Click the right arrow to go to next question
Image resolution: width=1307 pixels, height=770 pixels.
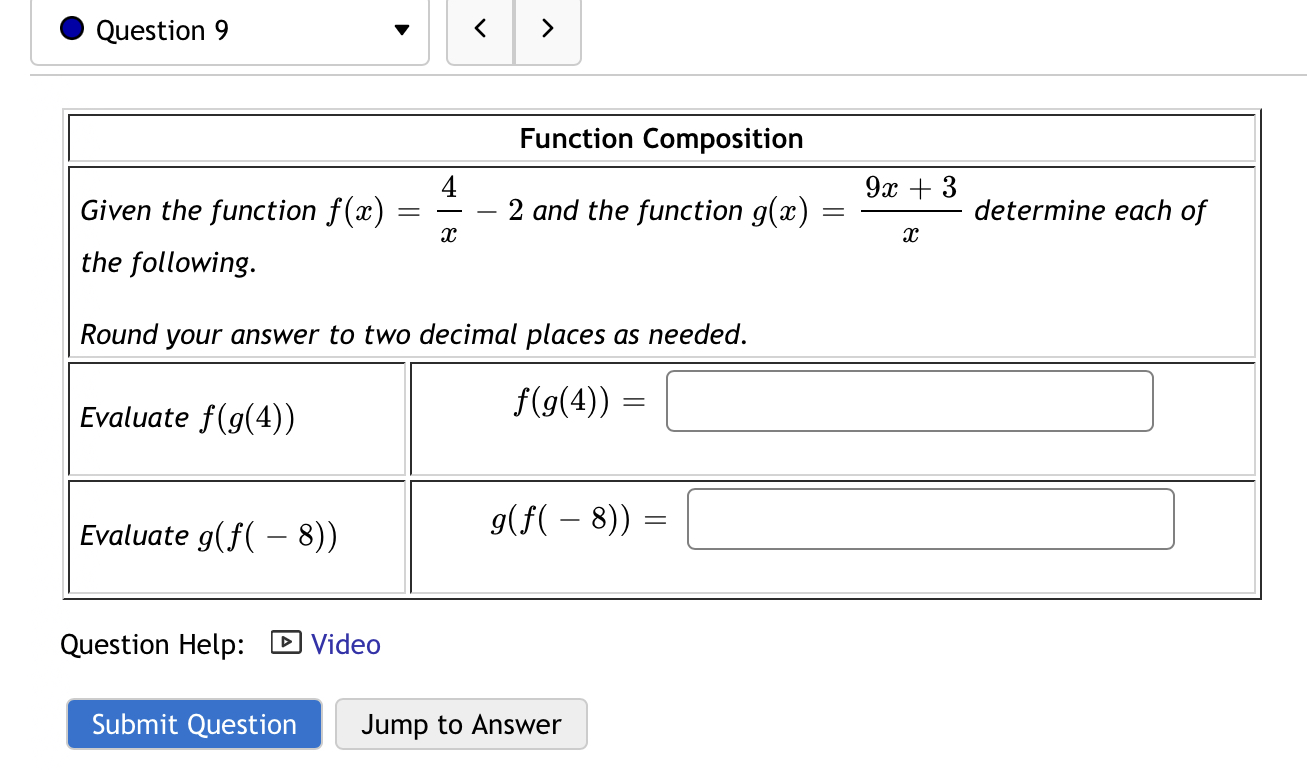tap(547, 30)
